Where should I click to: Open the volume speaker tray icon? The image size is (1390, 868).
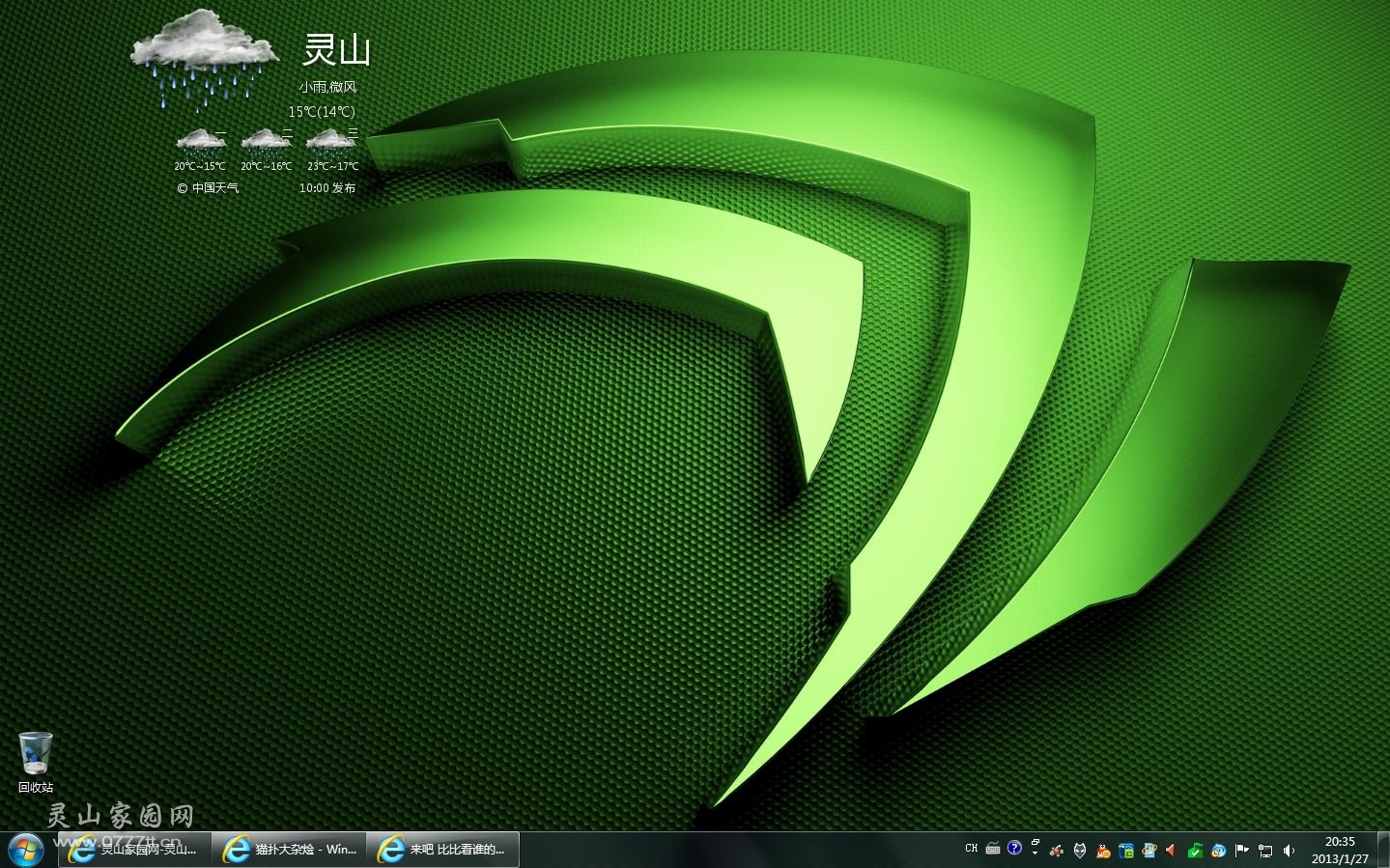pos(1289,851)
